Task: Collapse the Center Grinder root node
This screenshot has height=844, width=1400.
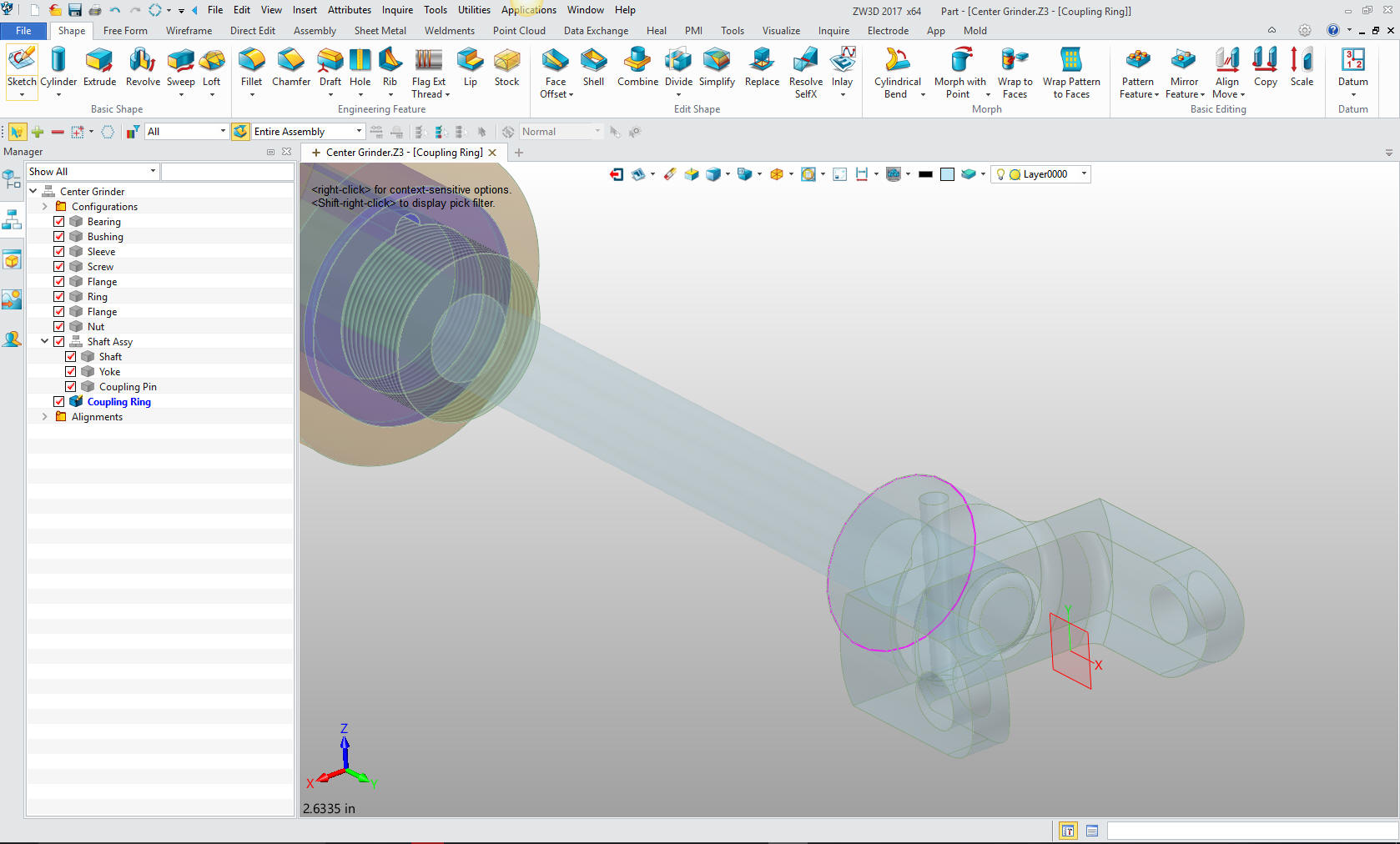Action: (33, 191)
